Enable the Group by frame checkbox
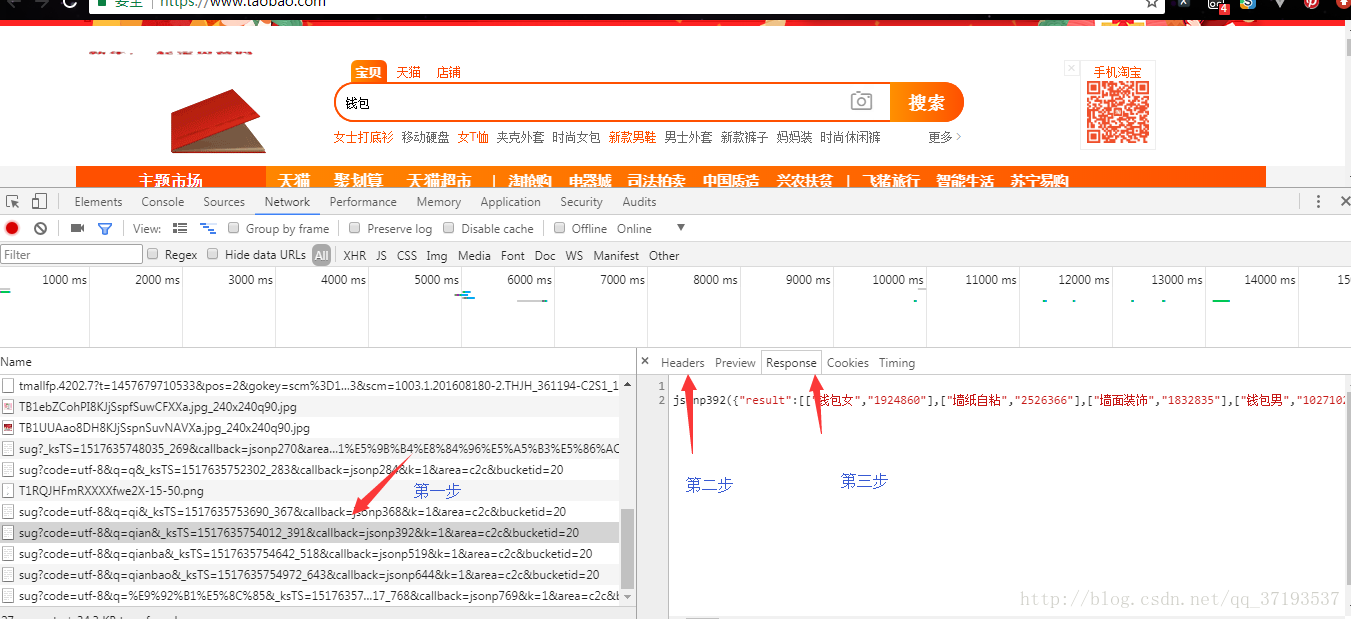 pos(234,228)
